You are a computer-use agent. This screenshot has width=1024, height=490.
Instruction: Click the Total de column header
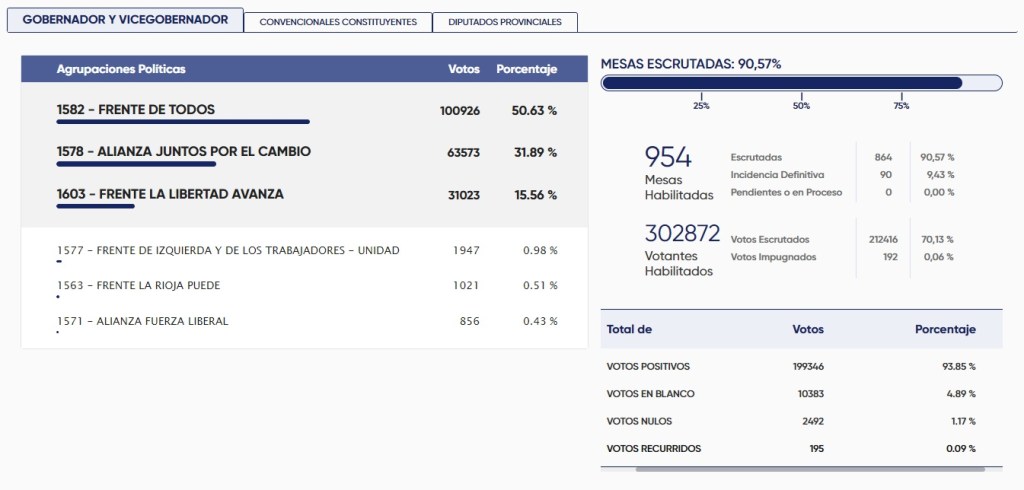click(x=629, y=329)
